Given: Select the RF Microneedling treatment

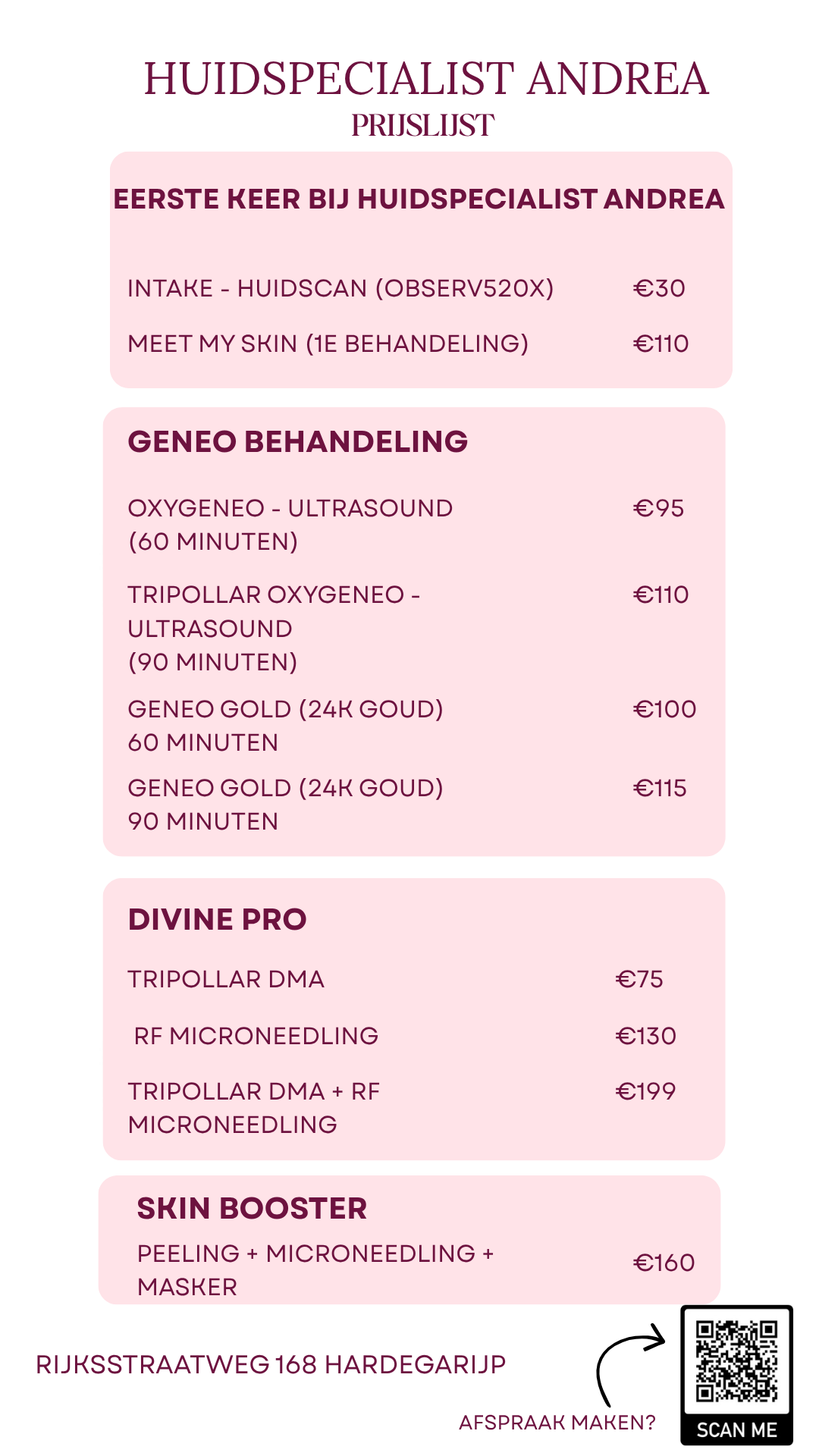Looking at the screenshot, I should pos(256,1036).
